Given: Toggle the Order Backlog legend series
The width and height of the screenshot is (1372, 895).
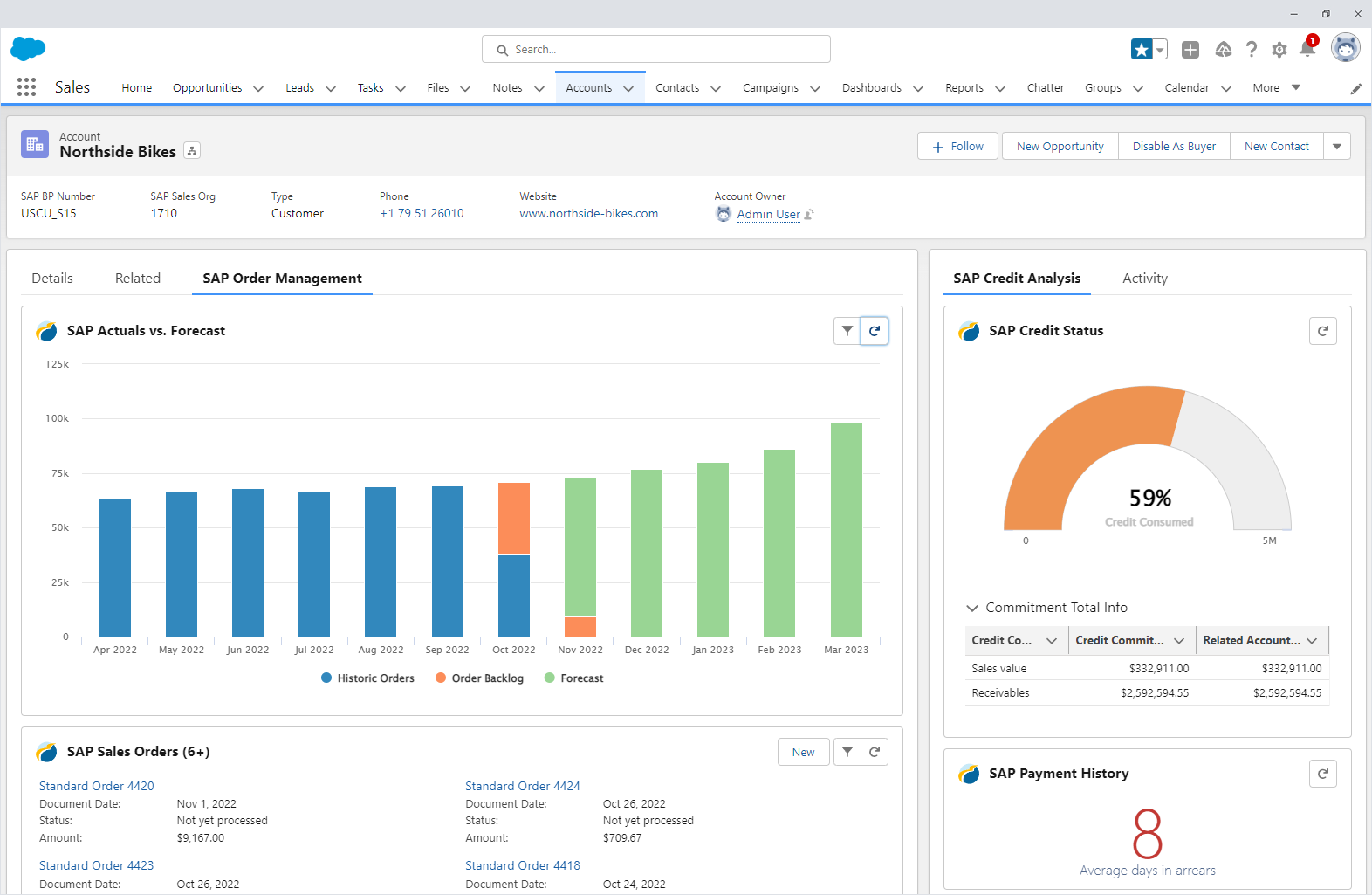Looking at the screenshot, I should coord(479,678).
